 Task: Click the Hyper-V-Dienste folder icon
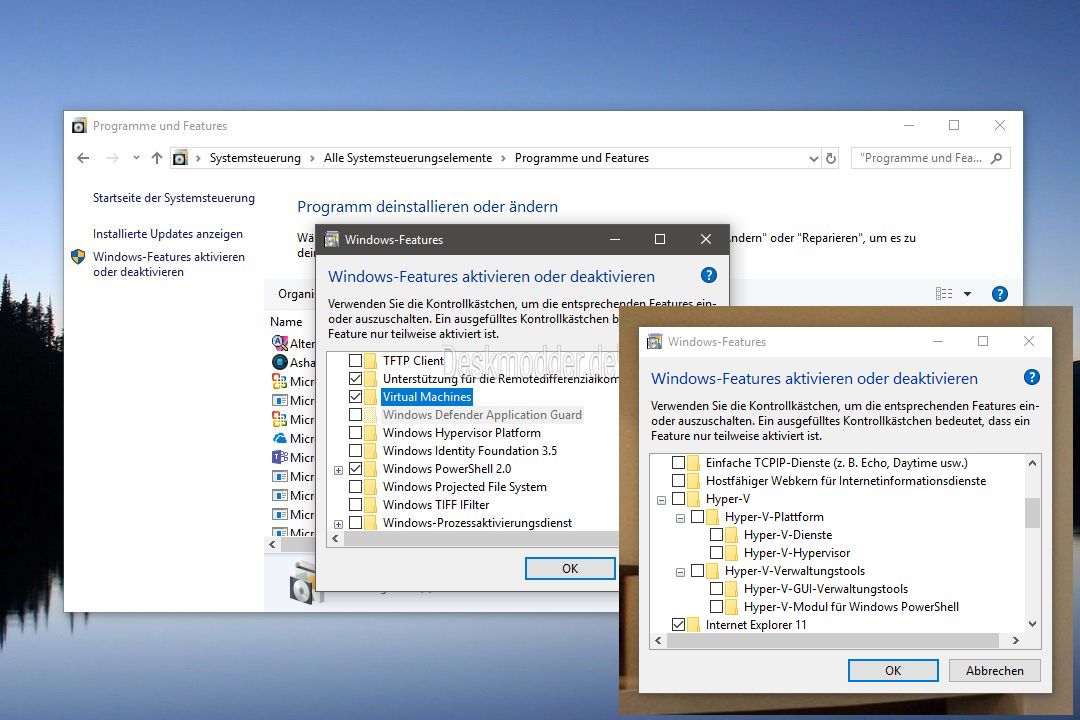731,535
